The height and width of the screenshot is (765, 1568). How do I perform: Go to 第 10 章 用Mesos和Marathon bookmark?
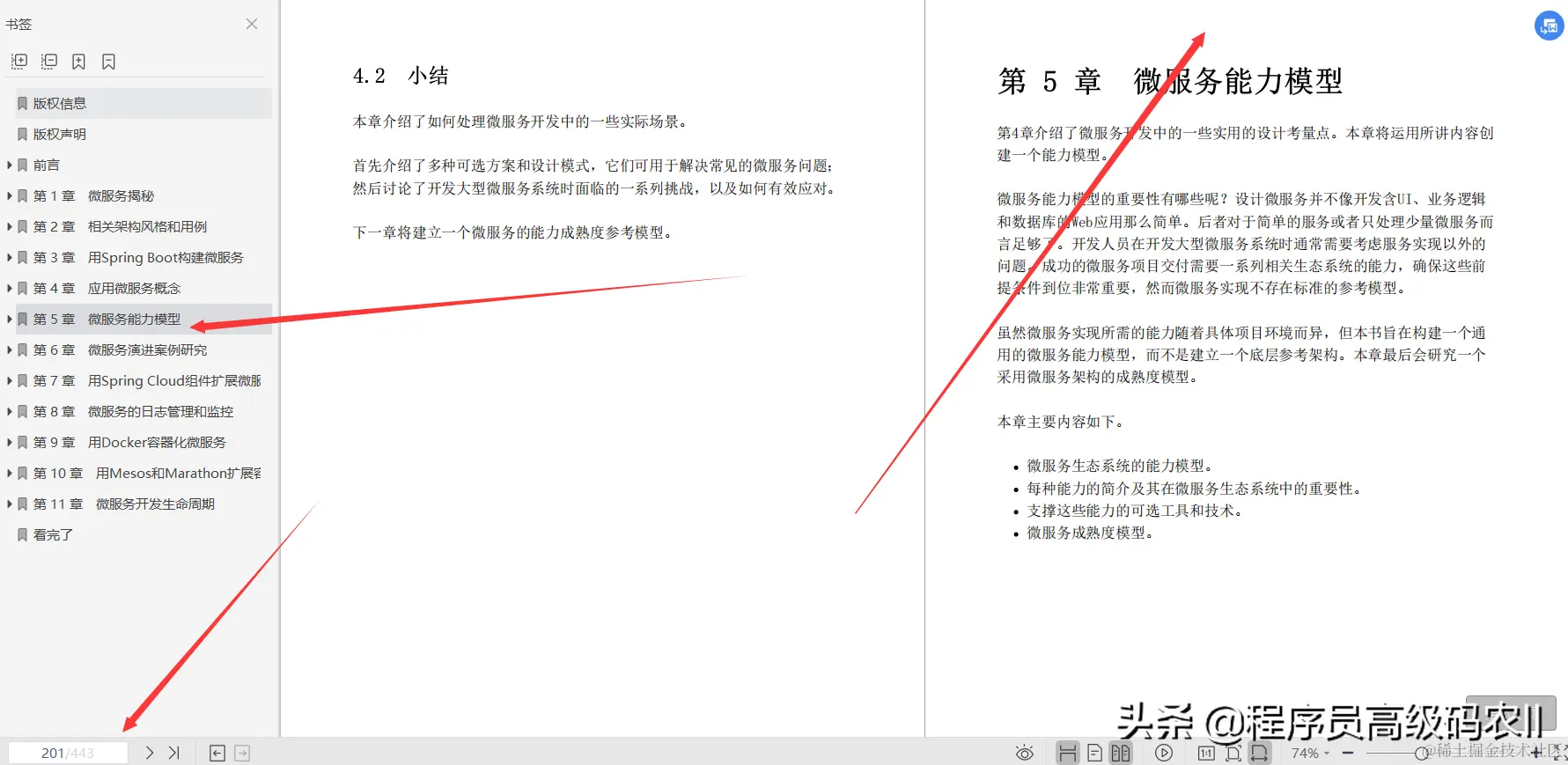tap(147, 473)
